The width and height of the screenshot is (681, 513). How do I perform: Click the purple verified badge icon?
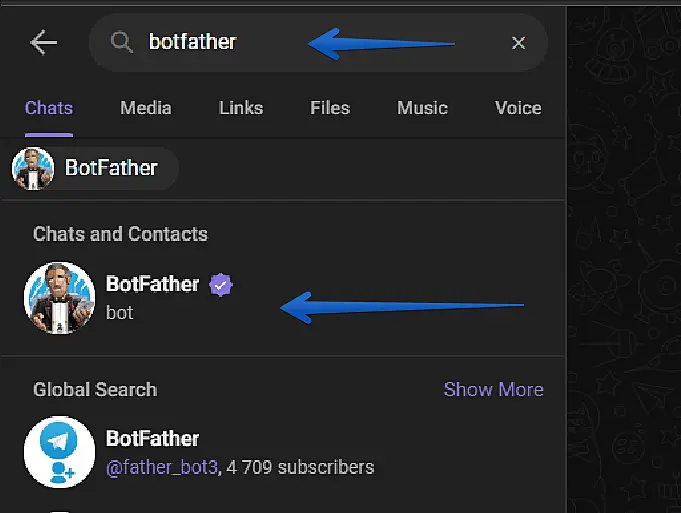[221, 285]
